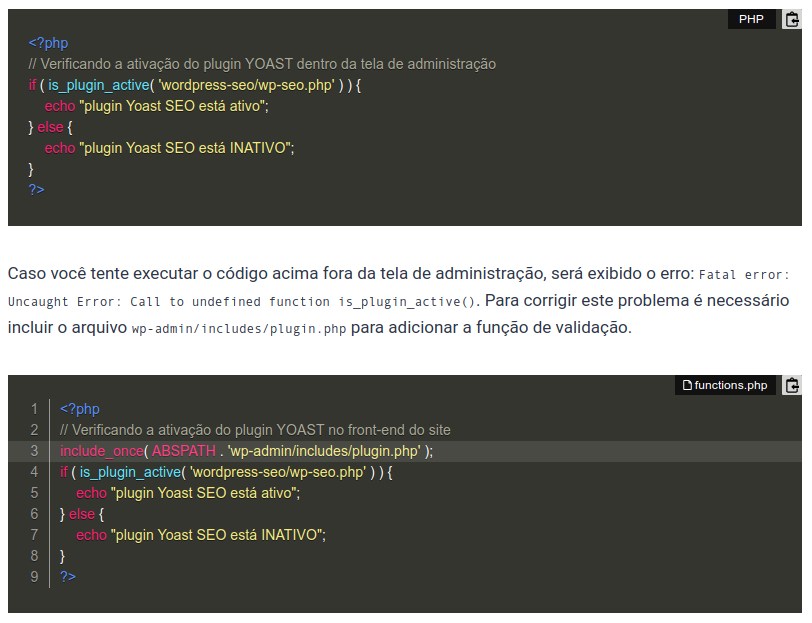
Task: Click line number 9 in gutter
Action: pyautogui.click(x=34, y=576)
